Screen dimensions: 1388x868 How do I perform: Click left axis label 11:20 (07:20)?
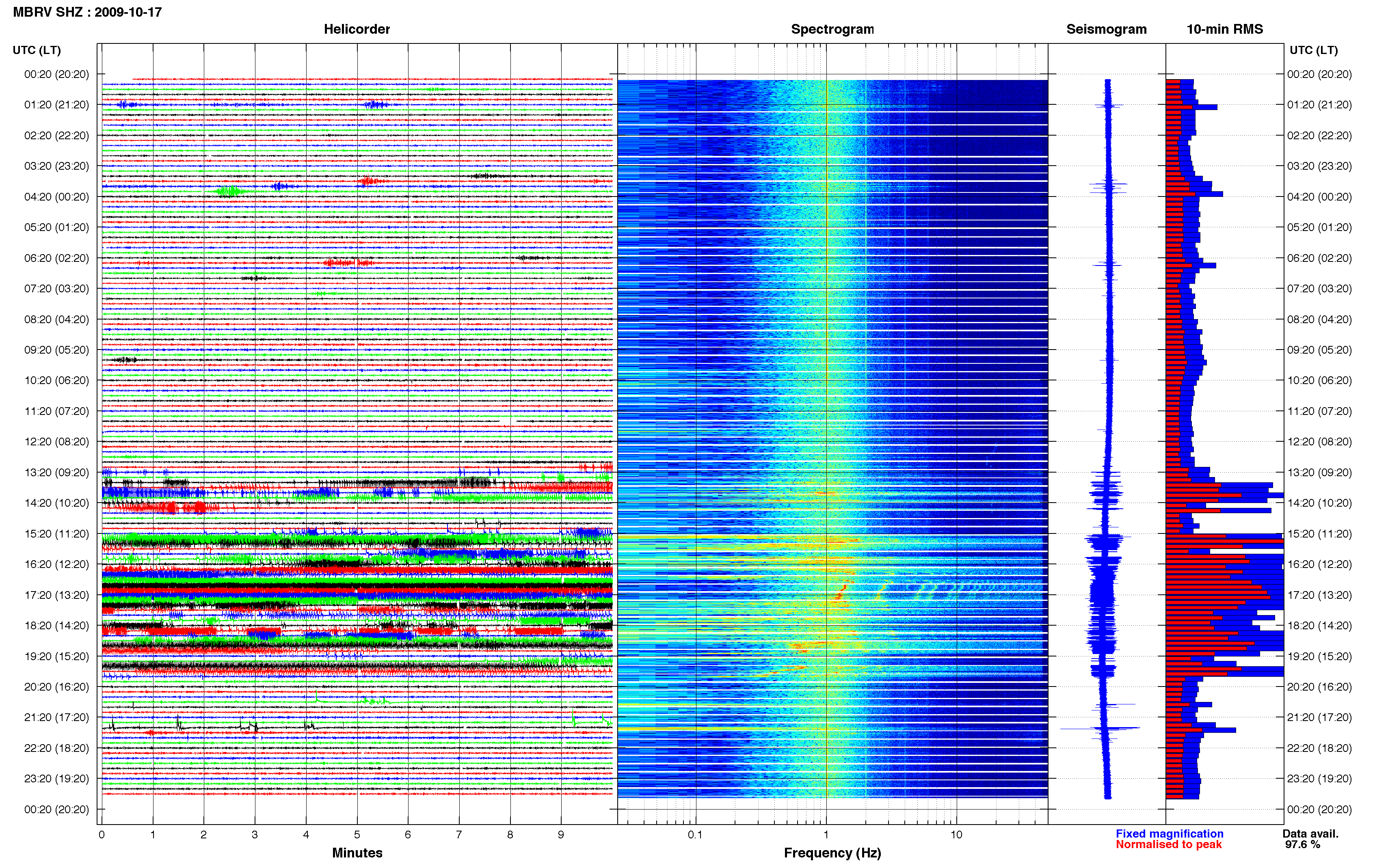[x=57, y=411]
